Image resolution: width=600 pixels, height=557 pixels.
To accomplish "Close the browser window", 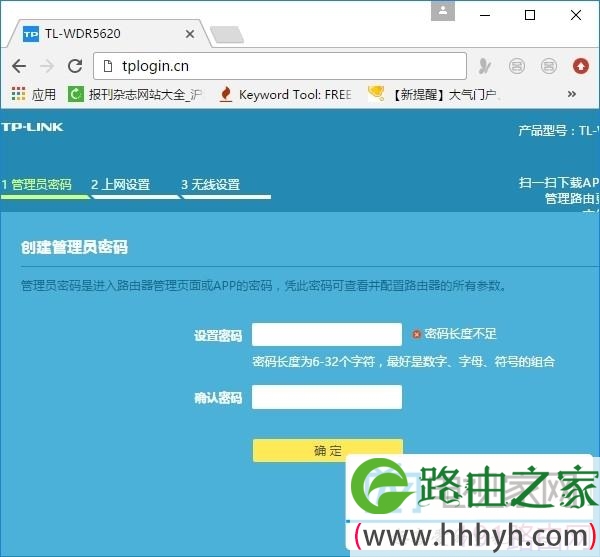I will point(576,15).
